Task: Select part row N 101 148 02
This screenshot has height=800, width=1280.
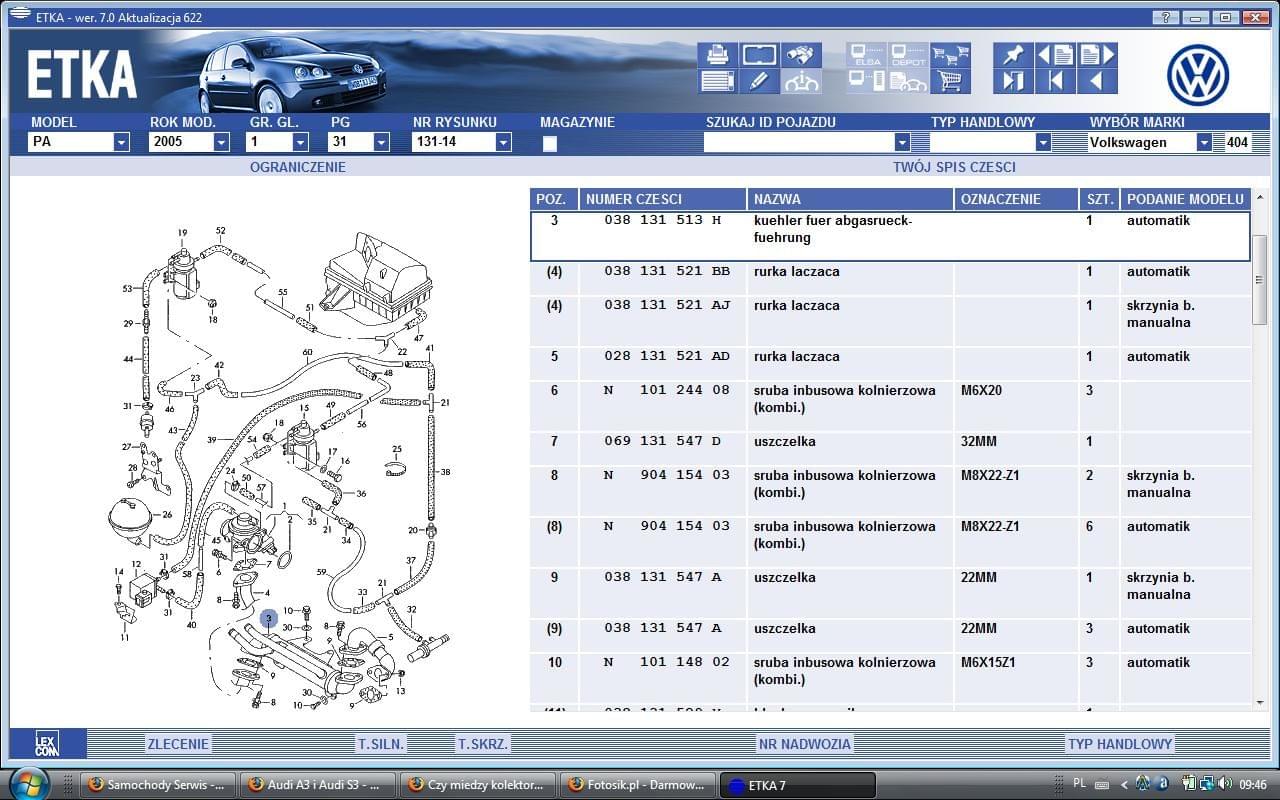Action: [x=890, y=678]
